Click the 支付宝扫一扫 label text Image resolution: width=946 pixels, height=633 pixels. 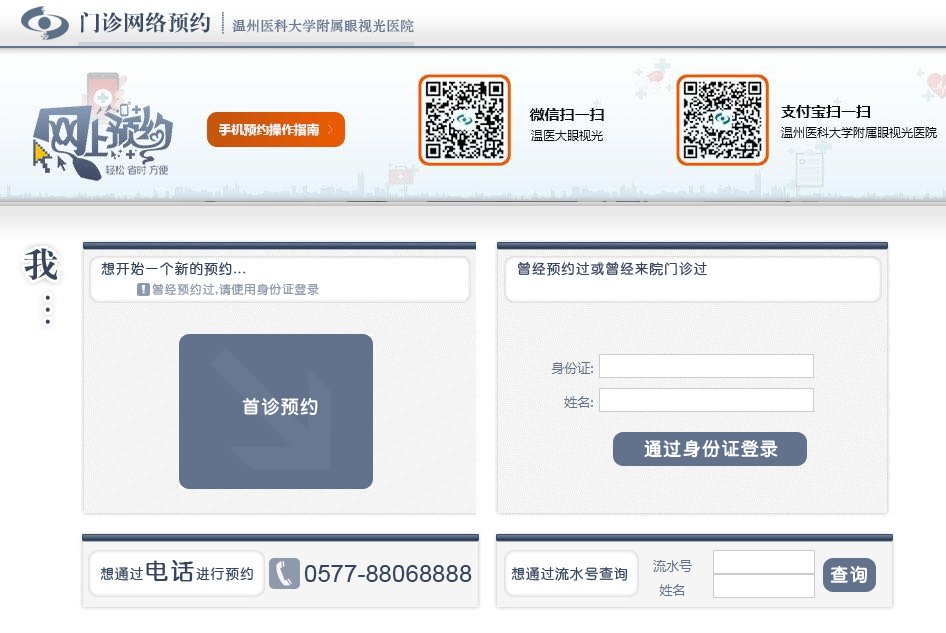pyautogui.click(x=825, y=112)
